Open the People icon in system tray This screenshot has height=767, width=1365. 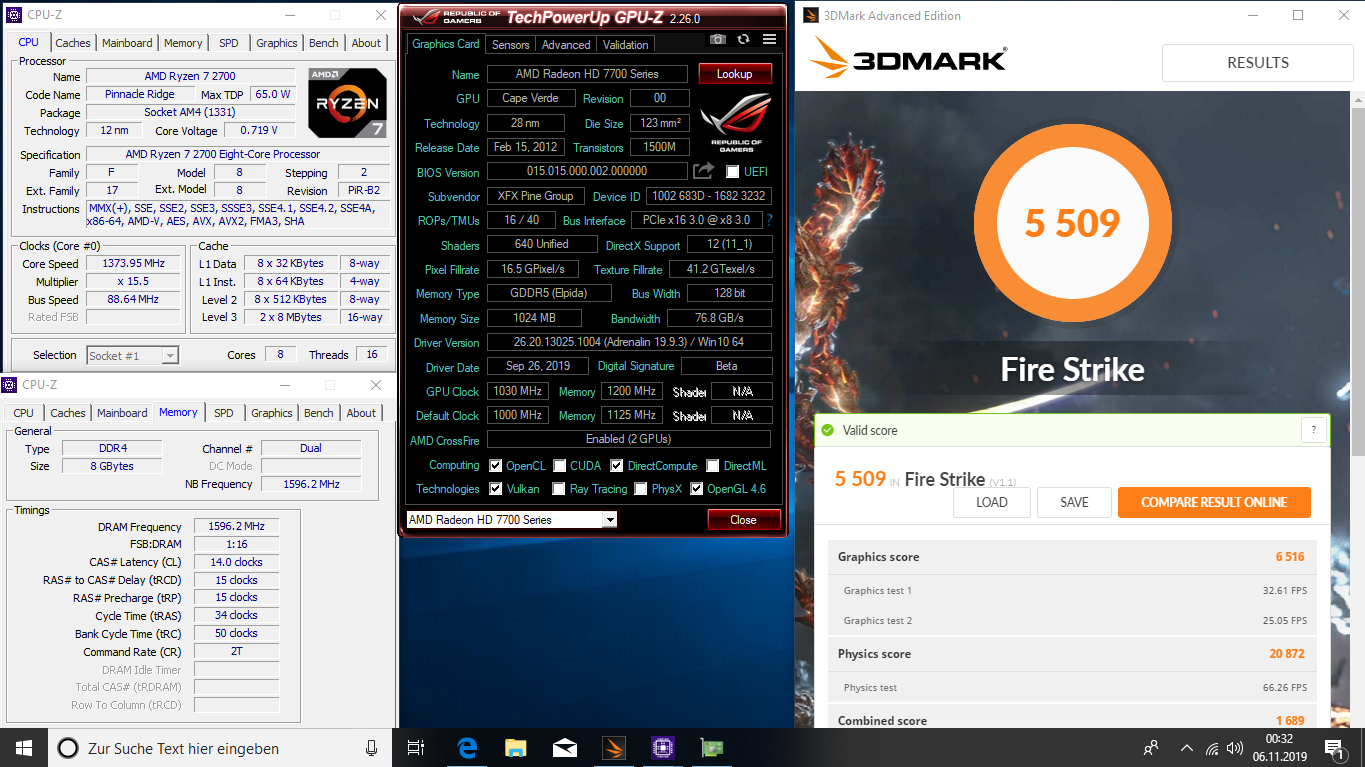pos(1151,747)
